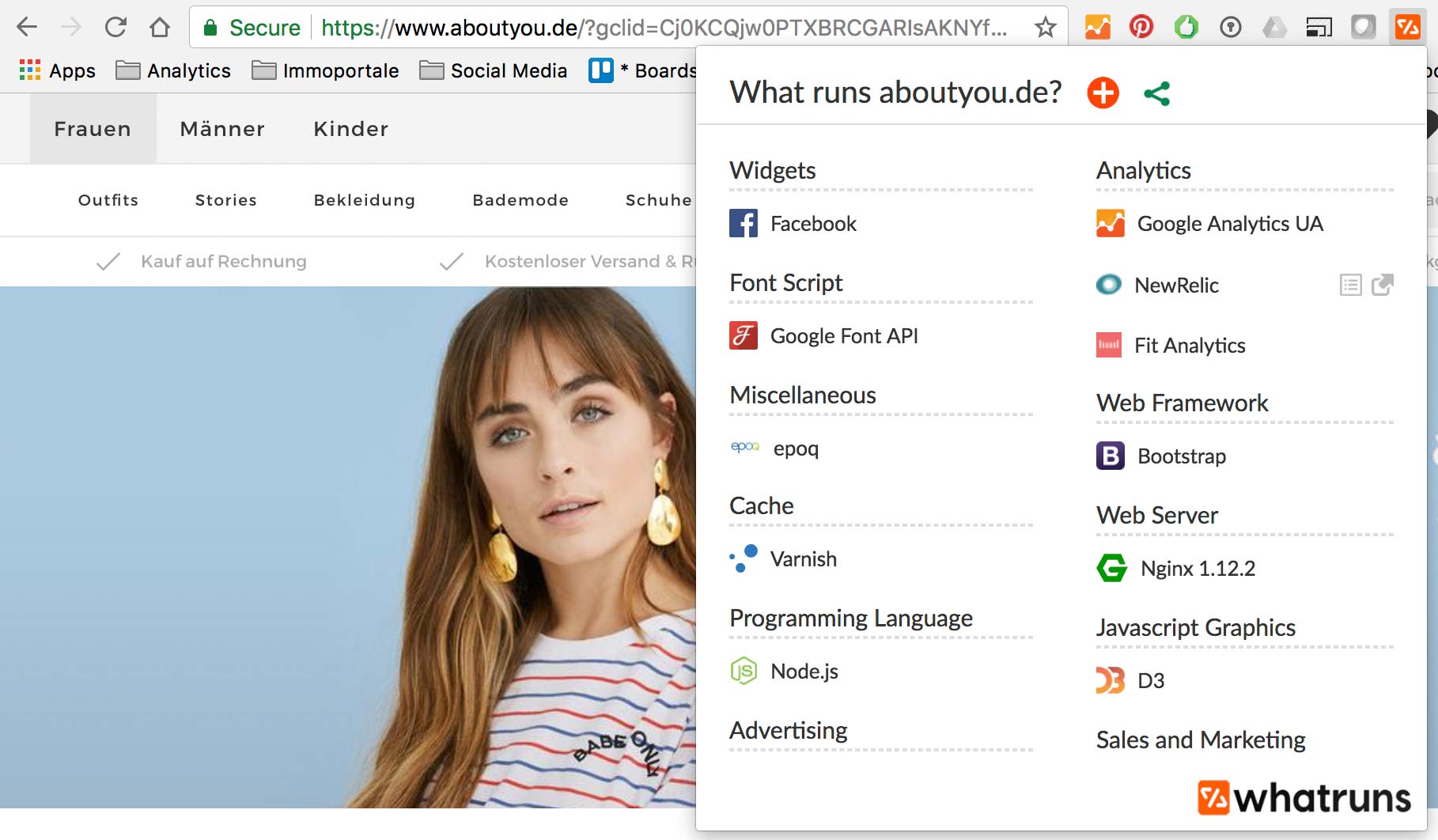Image resolution: width=1438 pixels, height=840 pixels.
Task: Open the Bademode menu item
Action: click(520, 200)
